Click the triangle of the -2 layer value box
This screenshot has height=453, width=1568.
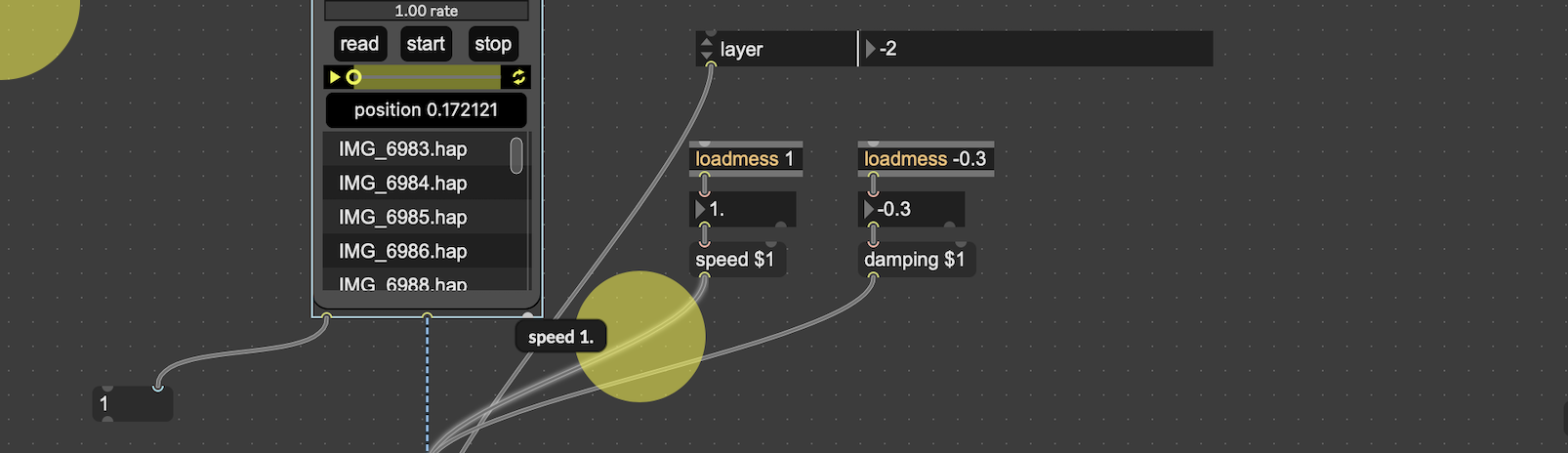pyautogui.click(x=870, y=49)
